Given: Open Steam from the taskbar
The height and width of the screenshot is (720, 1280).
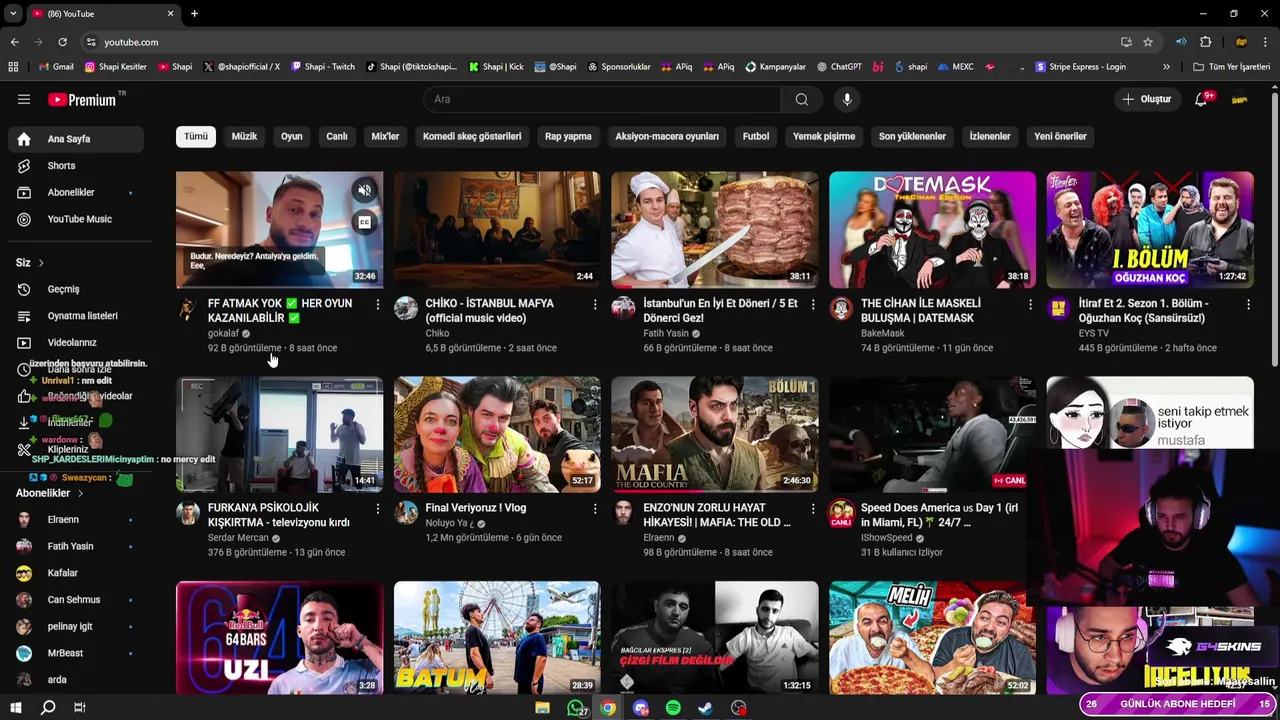Looking at the screenshot, I should click(705, 708).
